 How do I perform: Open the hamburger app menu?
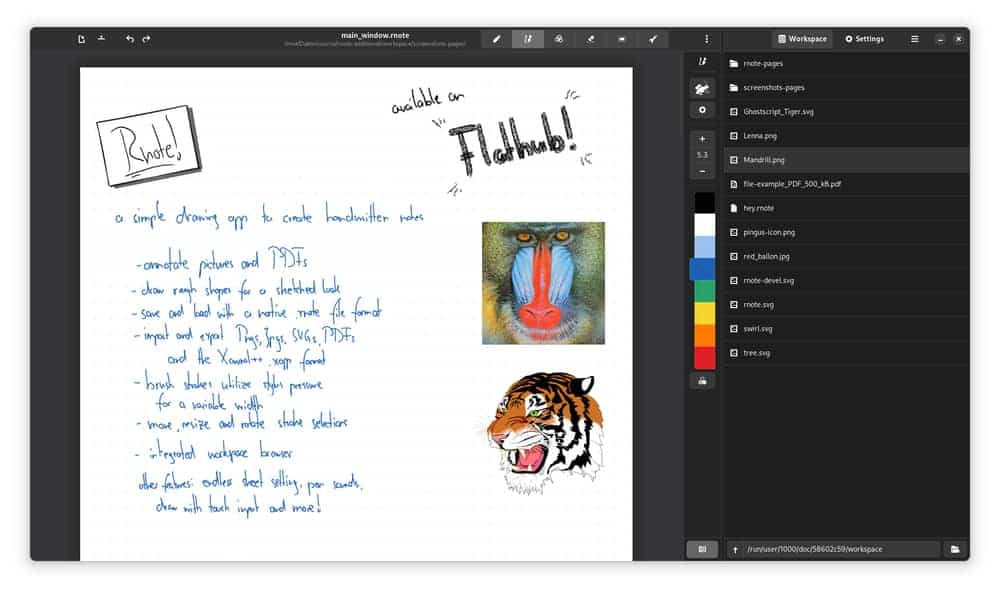[915, 39]
